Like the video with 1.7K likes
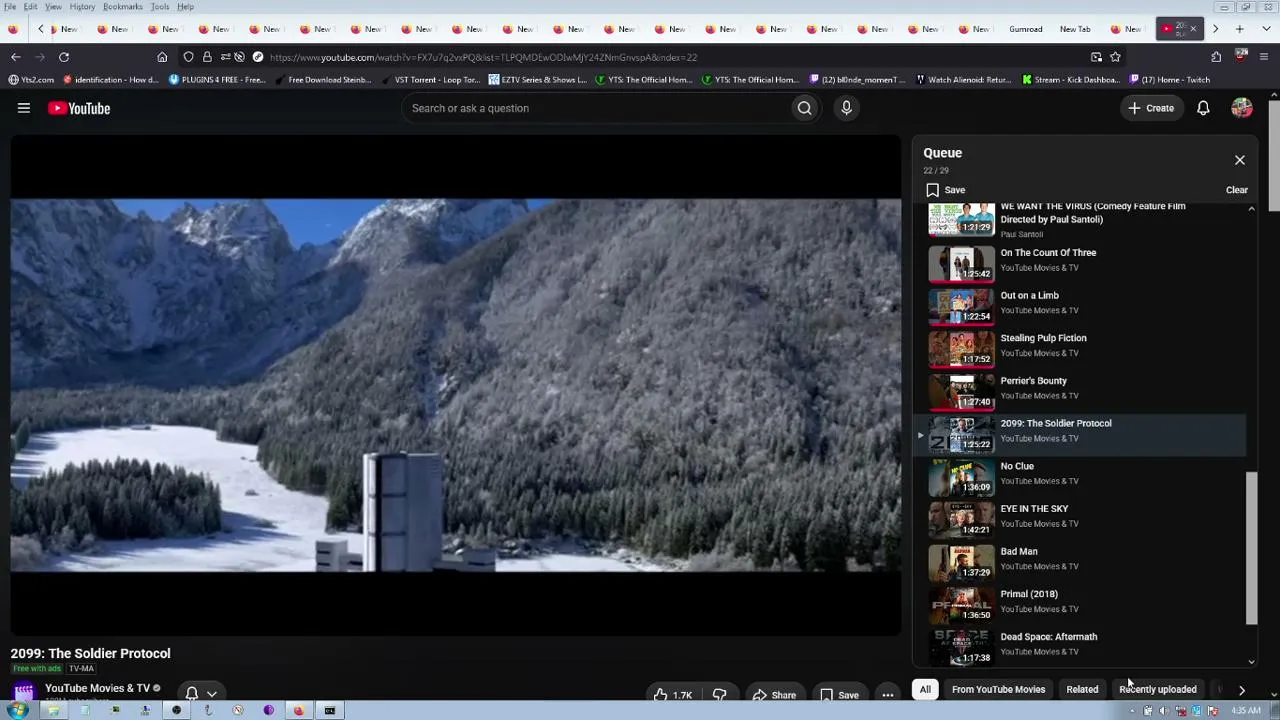Image resolution: width=1280 pixels, height=720 pixels. 672,695
